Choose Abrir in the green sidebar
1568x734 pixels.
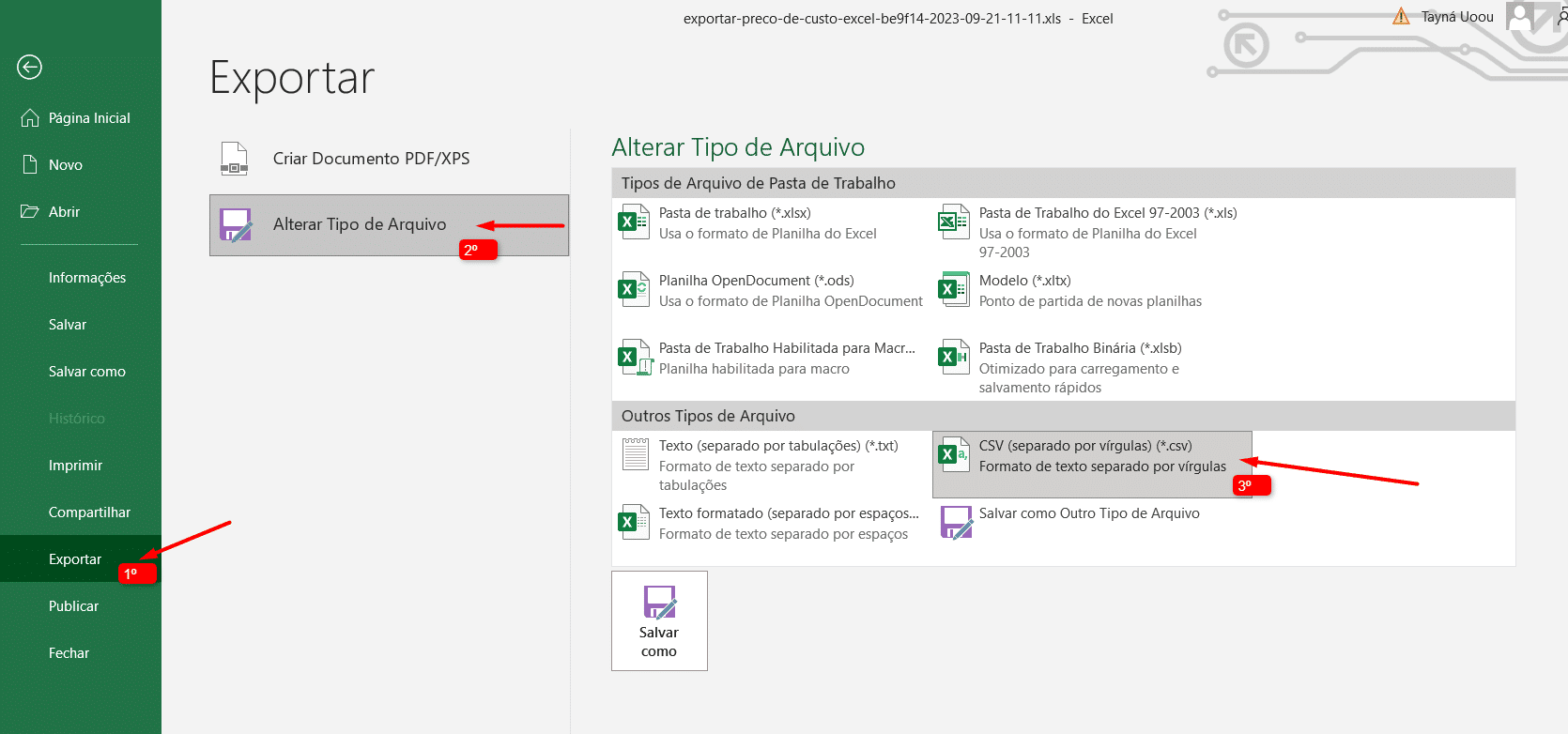51,212
